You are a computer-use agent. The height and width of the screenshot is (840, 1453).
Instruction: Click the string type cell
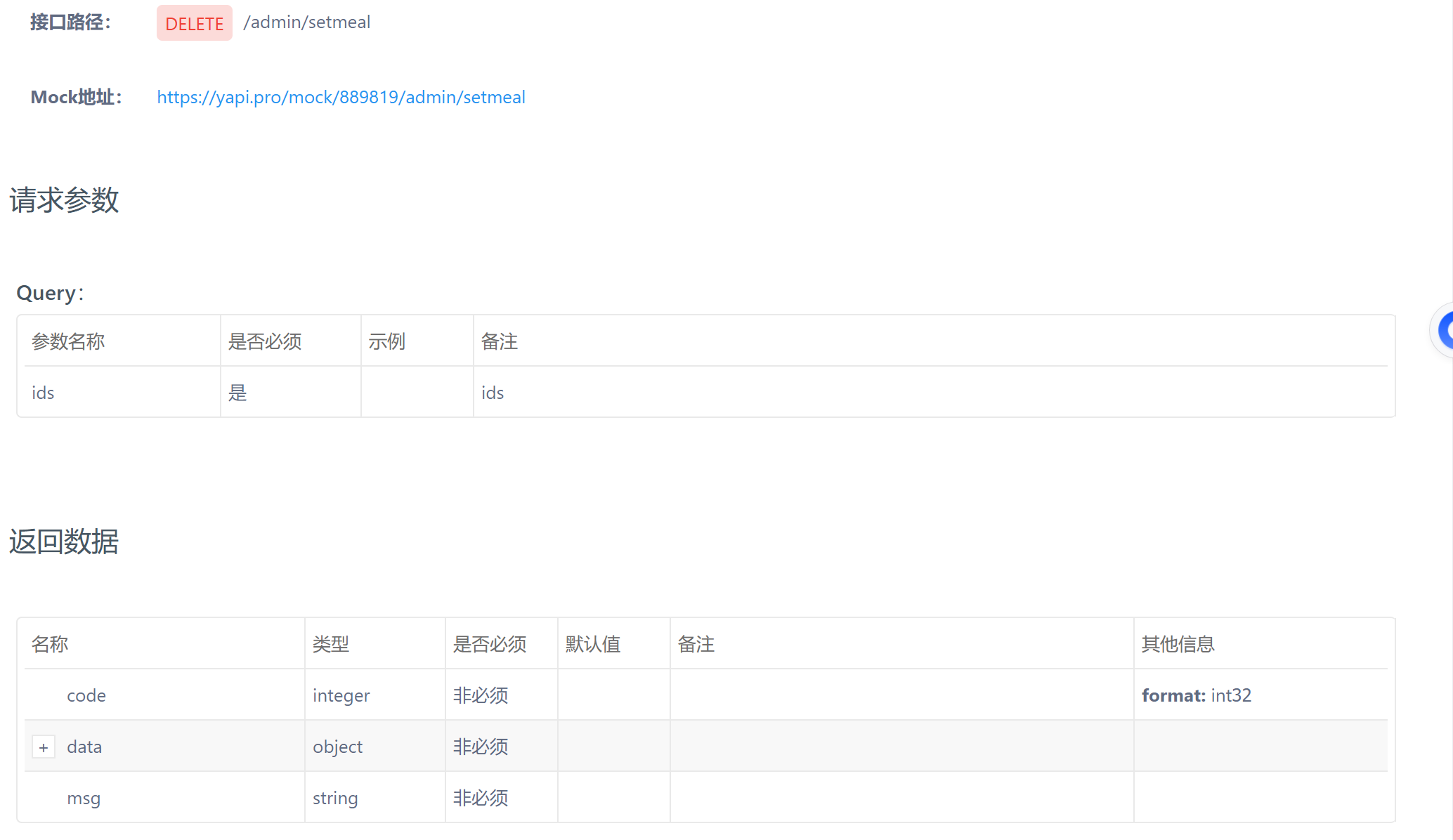335,798
